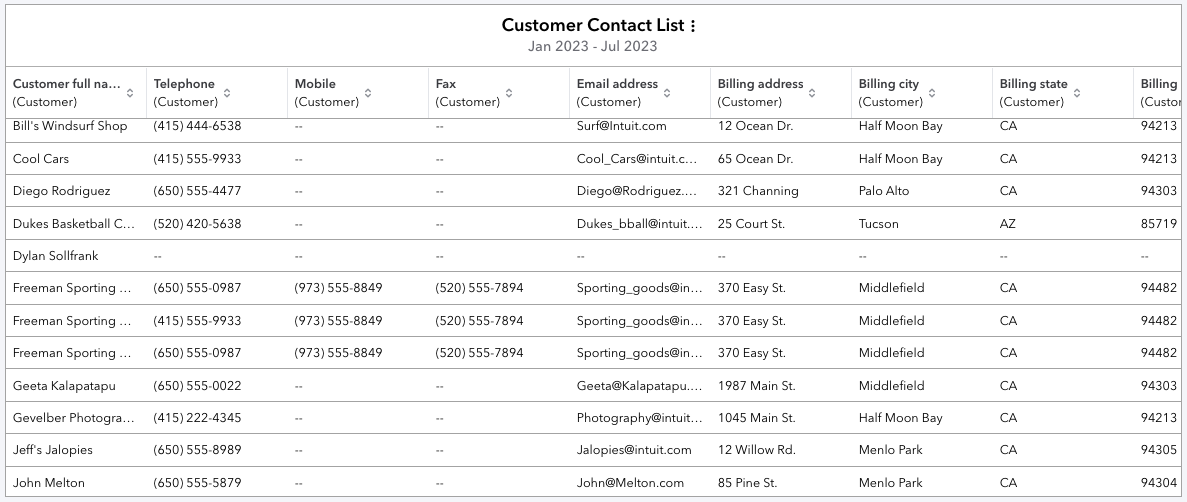This screenshot has width=1187, height=502.
Task: Click Jeff's Jalopies customer name
Action: click(x=53, y=450)
